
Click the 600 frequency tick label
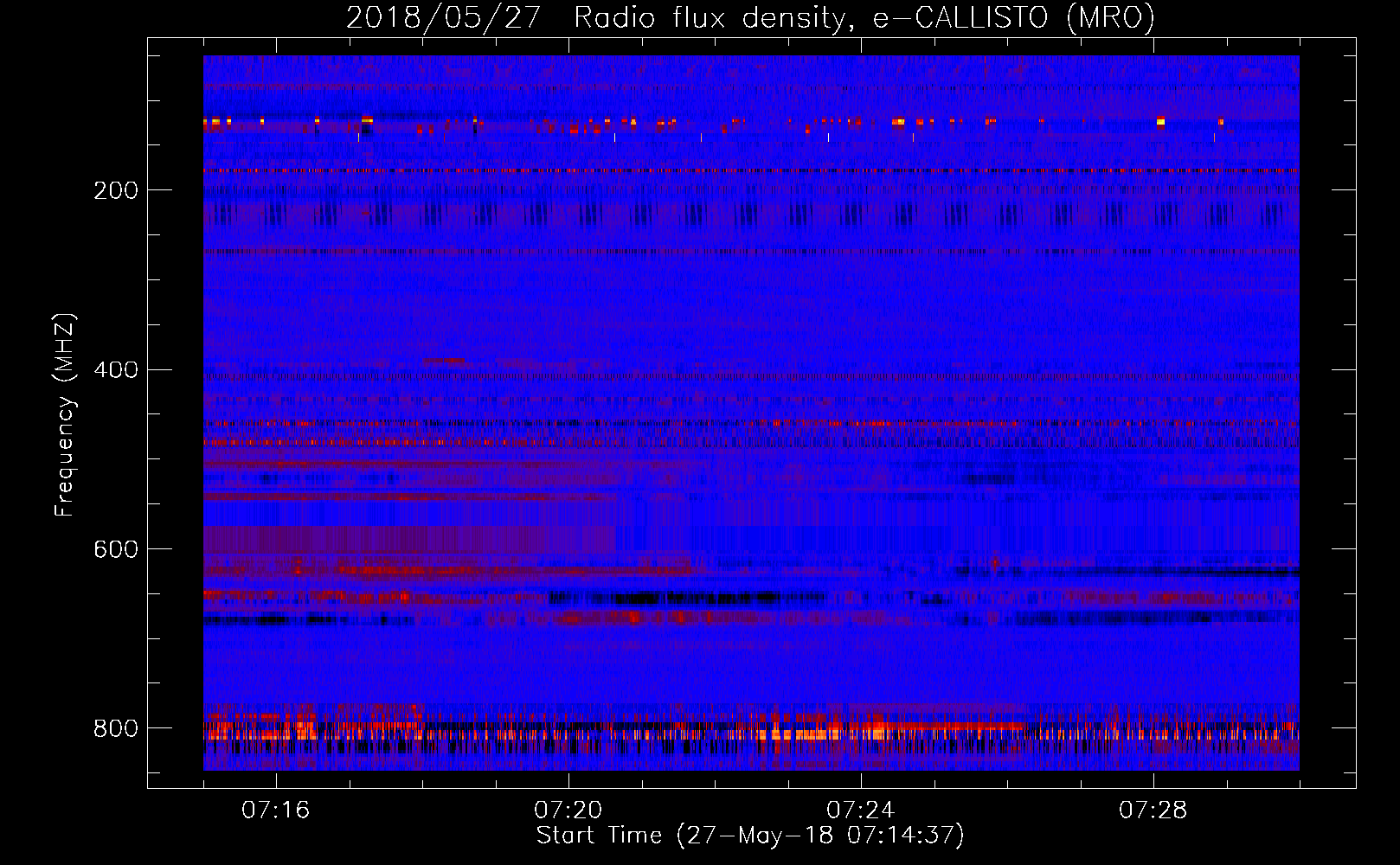[x=116, y=550]
